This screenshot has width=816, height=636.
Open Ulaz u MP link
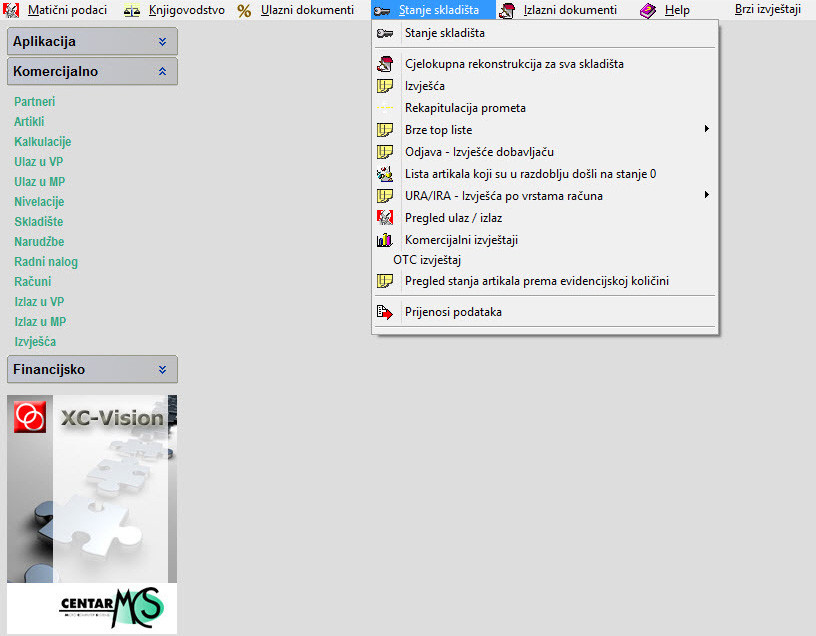40,182
